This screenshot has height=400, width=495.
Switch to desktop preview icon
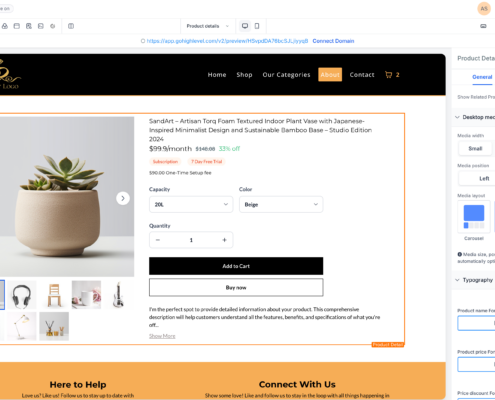pyautogui.click(x=245, y=26)
